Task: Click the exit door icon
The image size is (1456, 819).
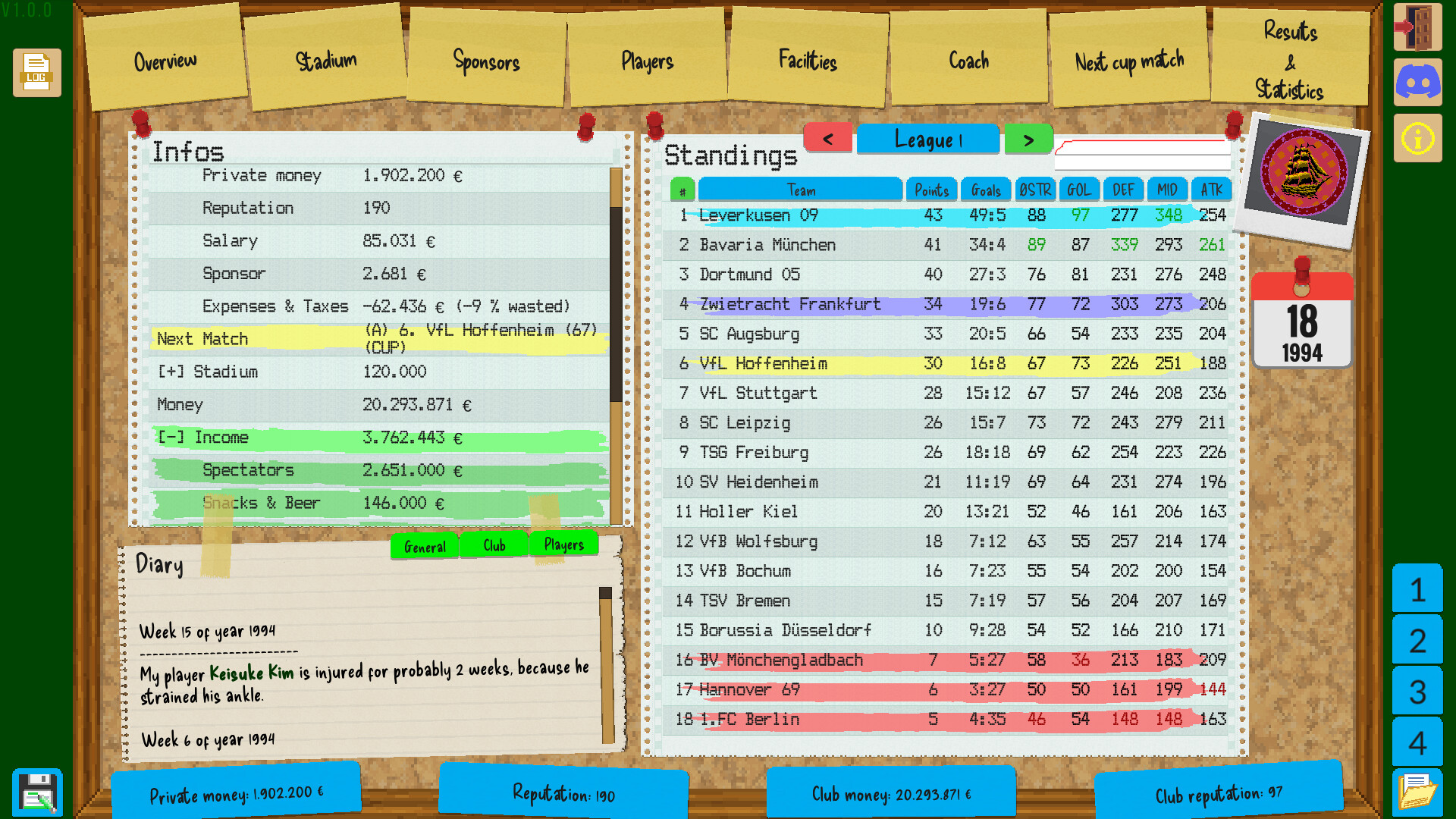Action: click(x=1417, y=28)
